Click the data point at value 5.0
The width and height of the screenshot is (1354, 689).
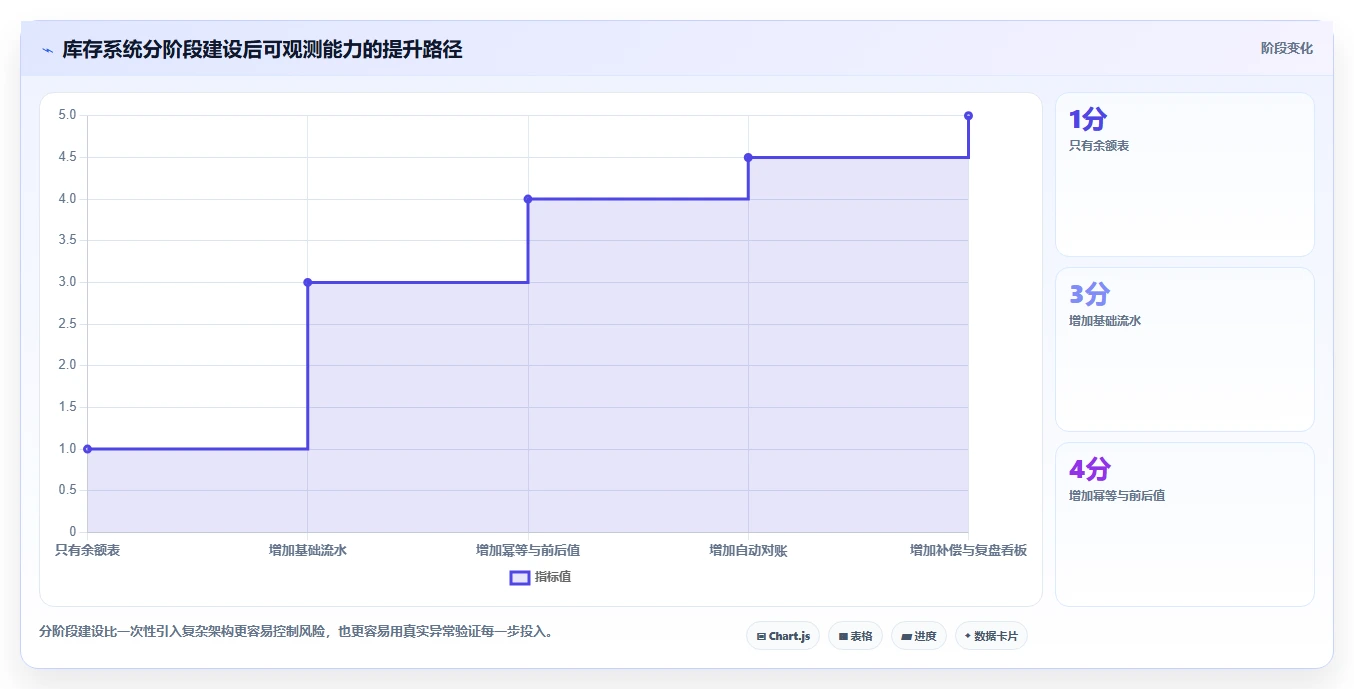[968, 116]
